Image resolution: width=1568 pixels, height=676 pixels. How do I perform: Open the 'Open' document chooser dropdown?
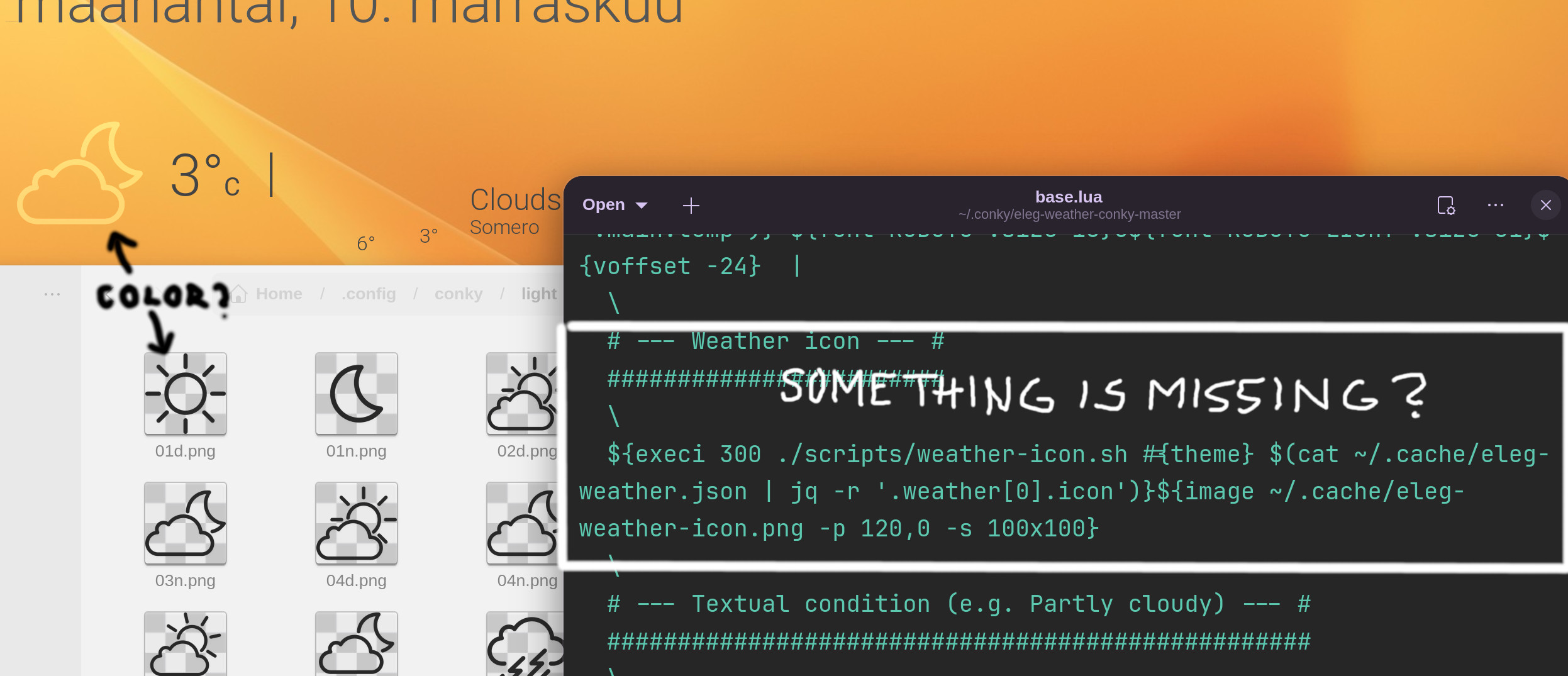[613, 204]
